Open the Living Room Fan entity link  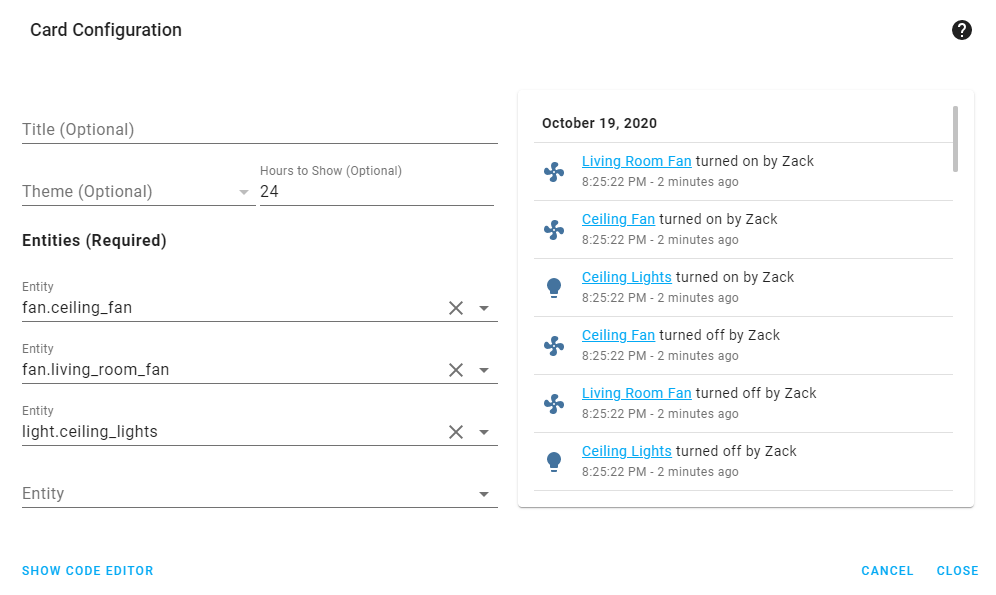(637, 161)
